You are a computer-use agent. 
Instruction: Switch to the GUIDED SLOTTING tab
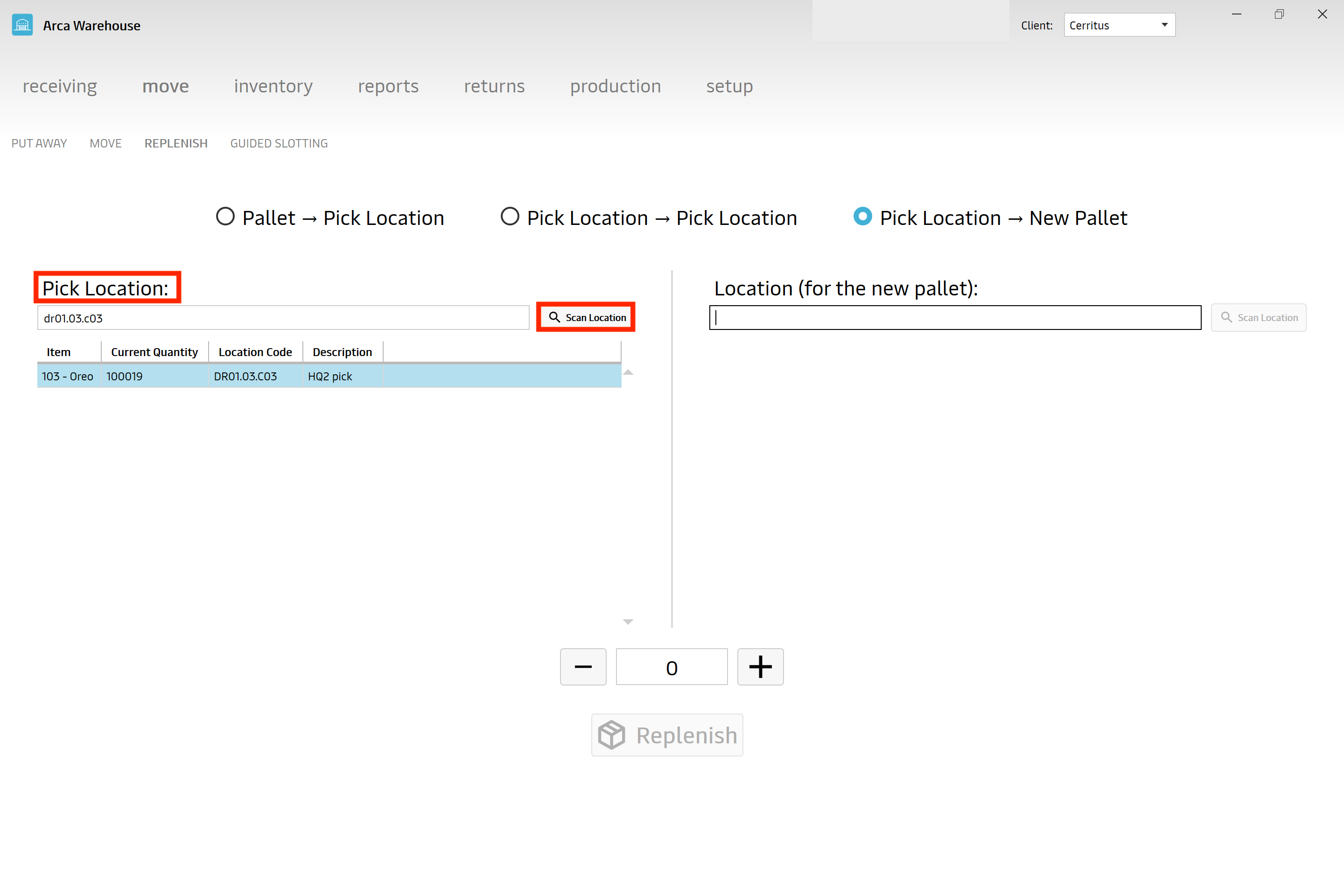click(x=279, y=143)
